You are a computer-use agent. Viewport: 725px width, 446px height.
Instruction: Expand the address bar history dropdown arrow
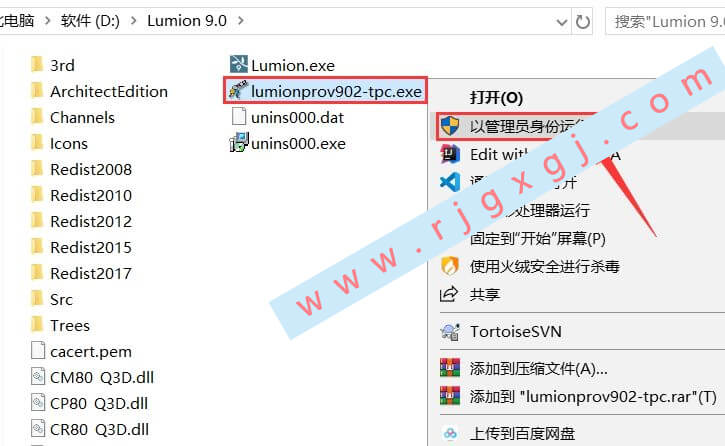click(x=562, y=22)
